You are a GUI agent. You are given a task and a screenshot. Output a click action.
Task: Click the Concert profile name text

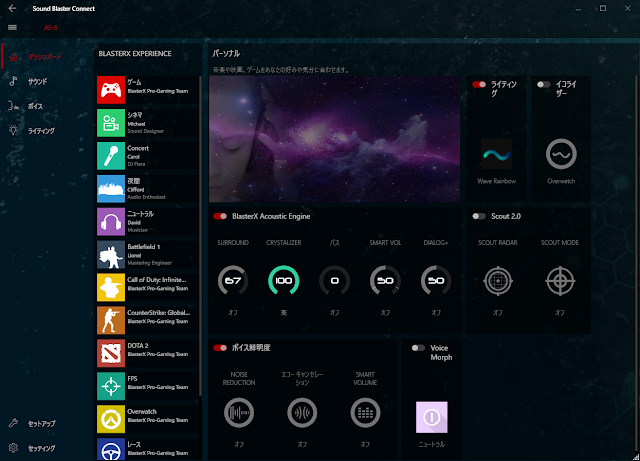click(138, 148)
